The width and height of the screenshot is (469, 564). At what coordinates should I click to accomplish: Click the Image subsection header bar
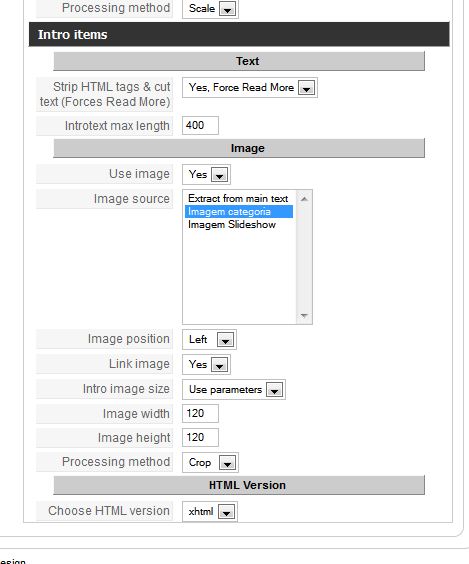239,148
